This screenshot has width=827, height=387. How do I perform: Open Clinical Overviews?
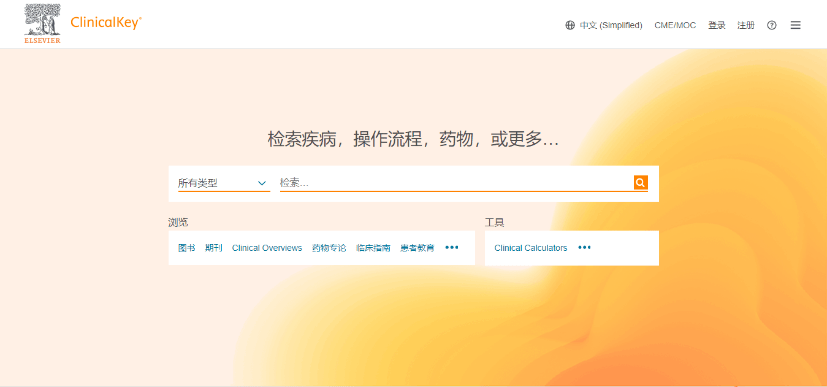[x=267, y=248]
